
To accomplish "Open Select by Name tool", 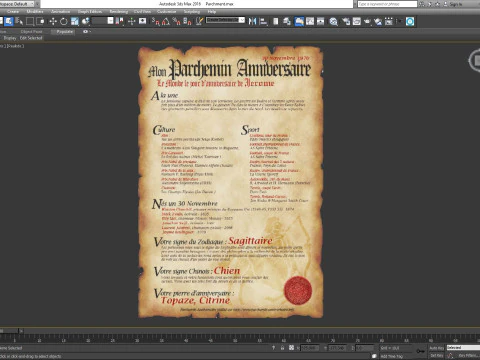I will coord(19,21).
